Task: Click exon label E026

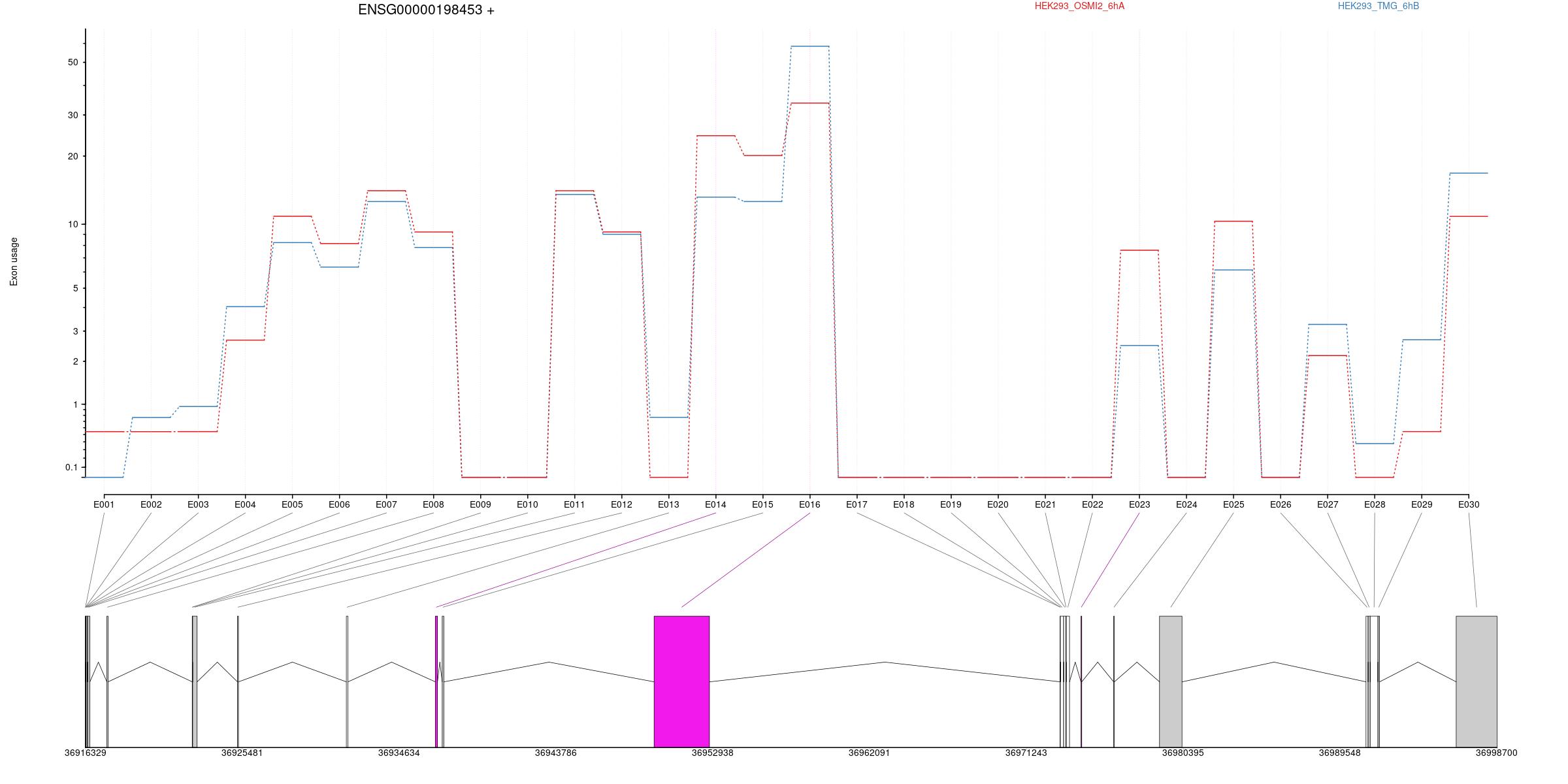Action: point(1281,504)
